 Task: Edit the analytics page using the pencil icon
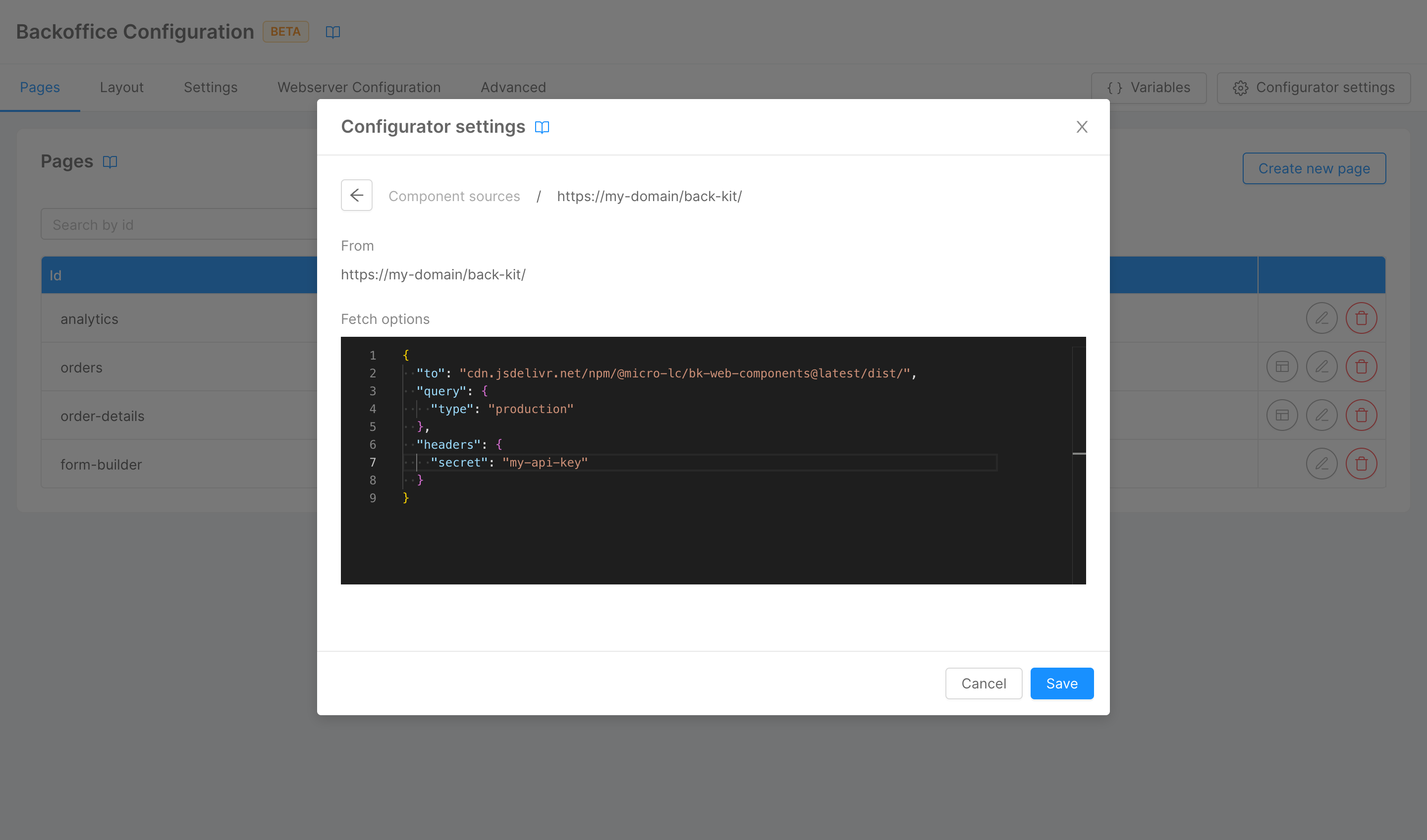tap(1322, 318)
